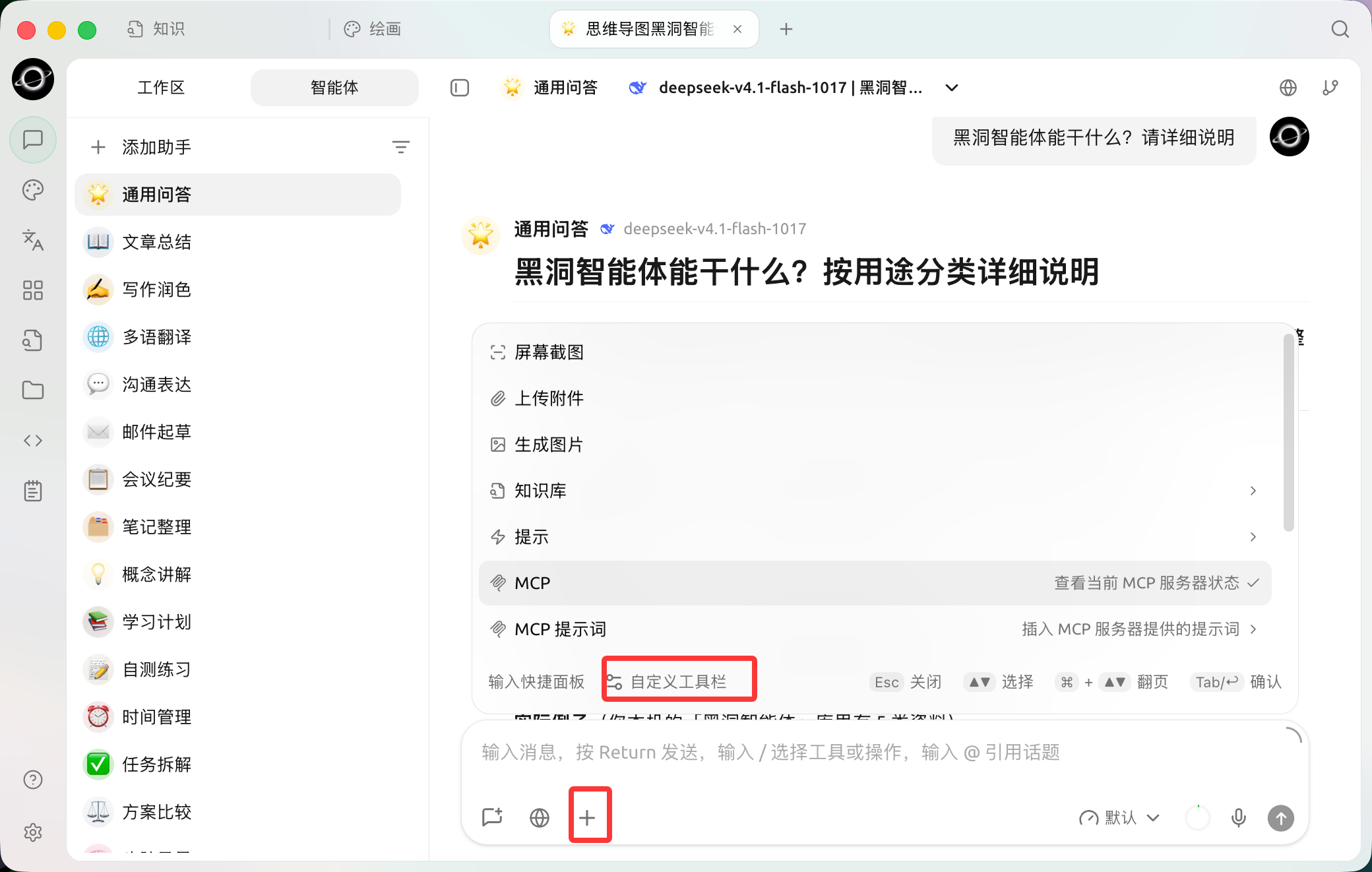Image resolution: width=1372 pixels, height=872 pixels.
Task: Select the 笔记整理 assistant
Action: click(238, 527)
